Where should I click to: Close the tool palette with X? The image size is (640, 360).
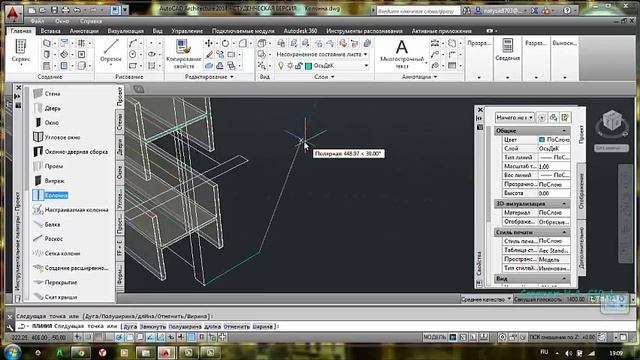coord(18,88)
